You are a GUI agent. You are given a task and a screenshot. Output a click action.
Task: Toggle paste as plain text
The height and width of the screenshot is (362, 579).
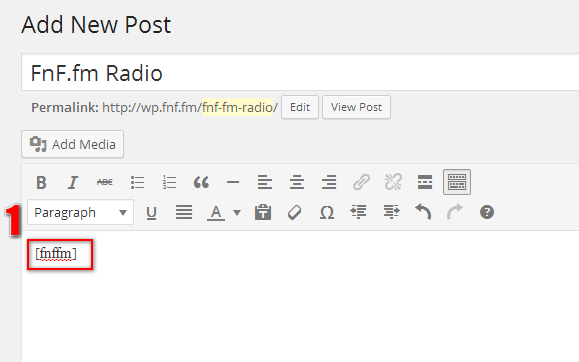(x=263, y=213)
